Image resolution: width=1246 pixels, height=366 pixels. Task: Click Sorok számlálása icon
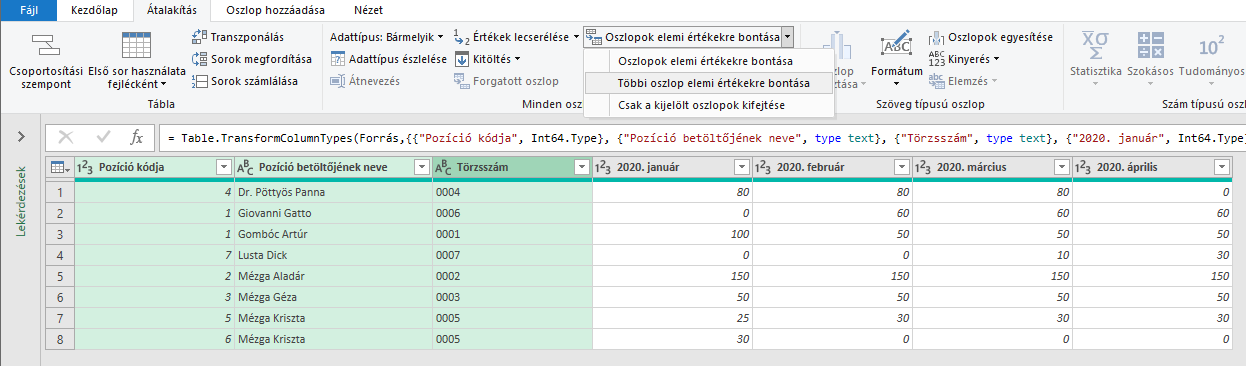[199, 81]
